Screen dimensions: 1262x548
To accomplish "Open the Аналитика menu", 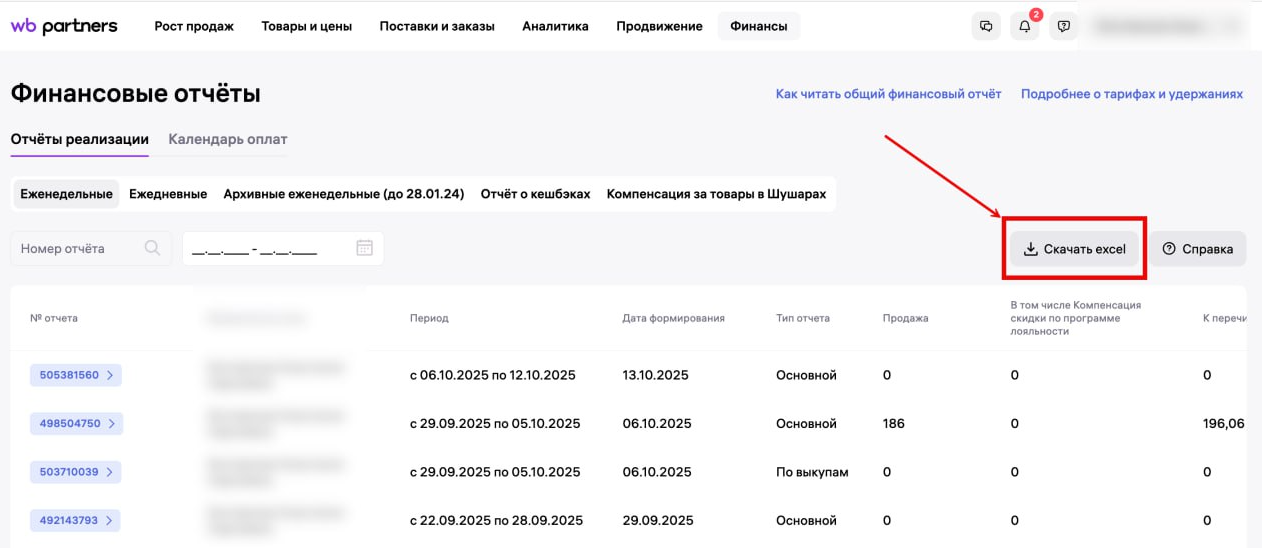I will [x=555, y=26].
